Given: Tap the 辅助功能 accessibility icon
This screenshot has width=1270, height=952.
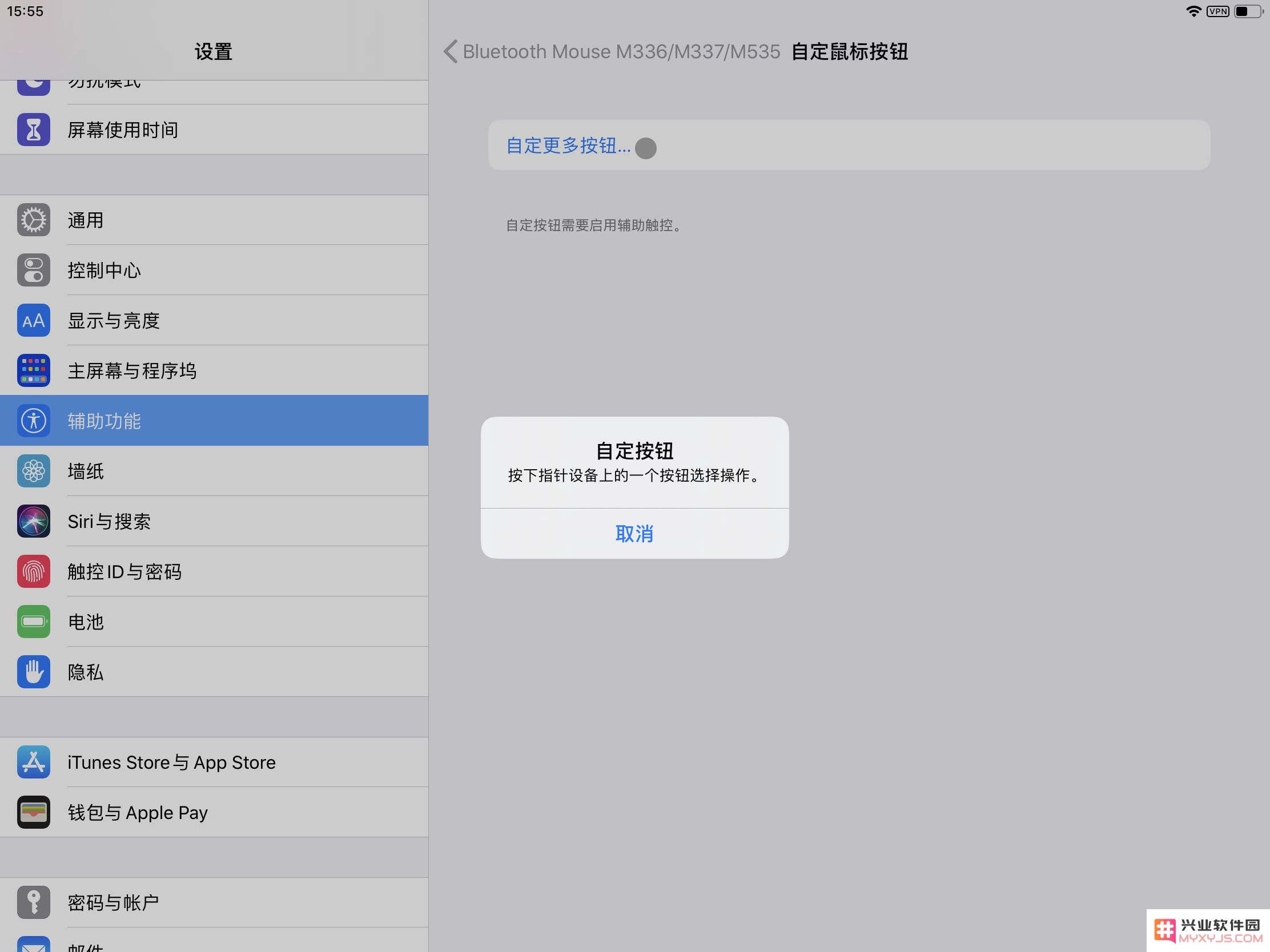Looking at the screenshot, I should pos(33,421).
